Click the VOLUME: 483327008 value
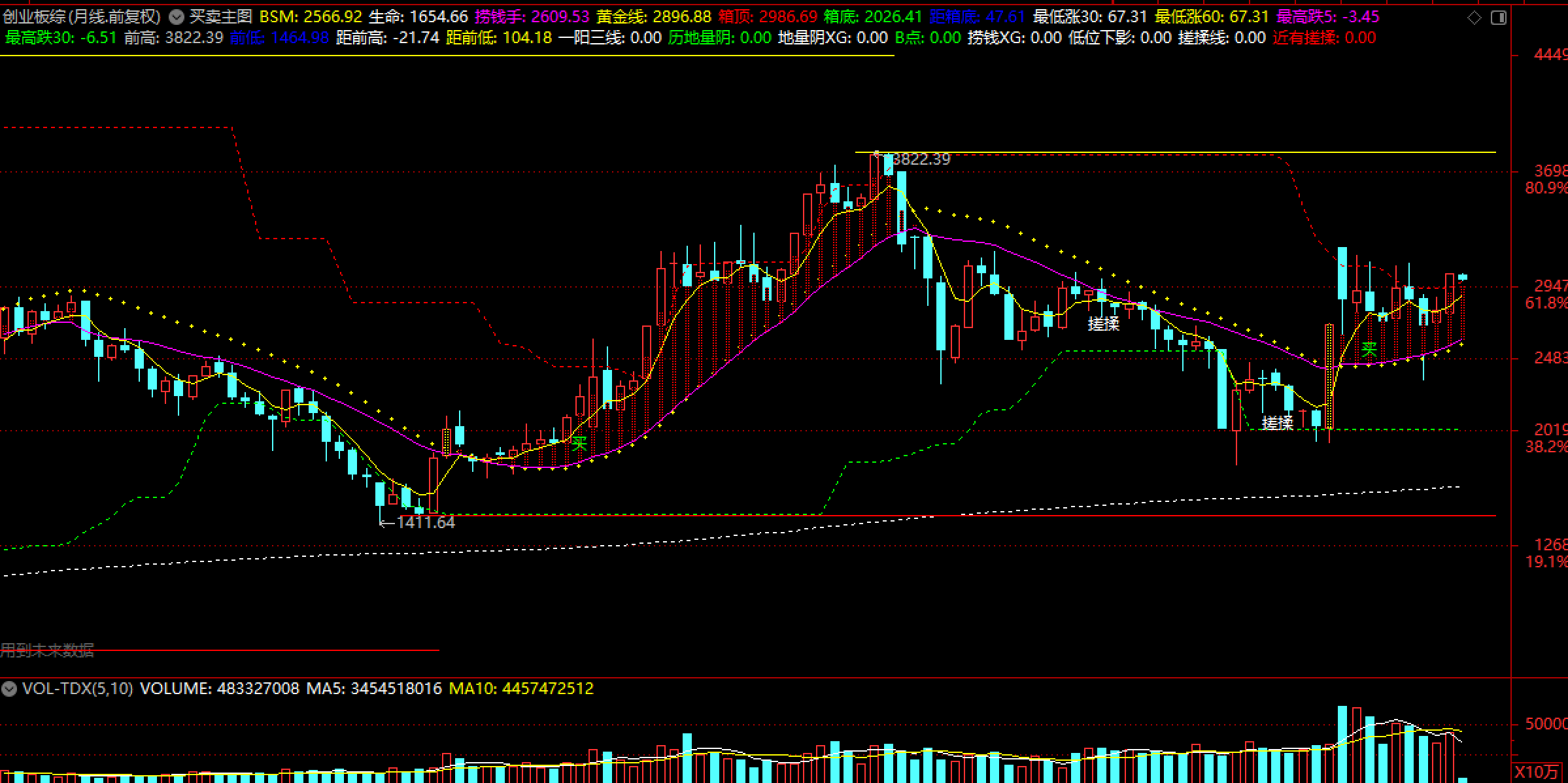This screenshot has height=783, width=1568. (x=220, y=688)
